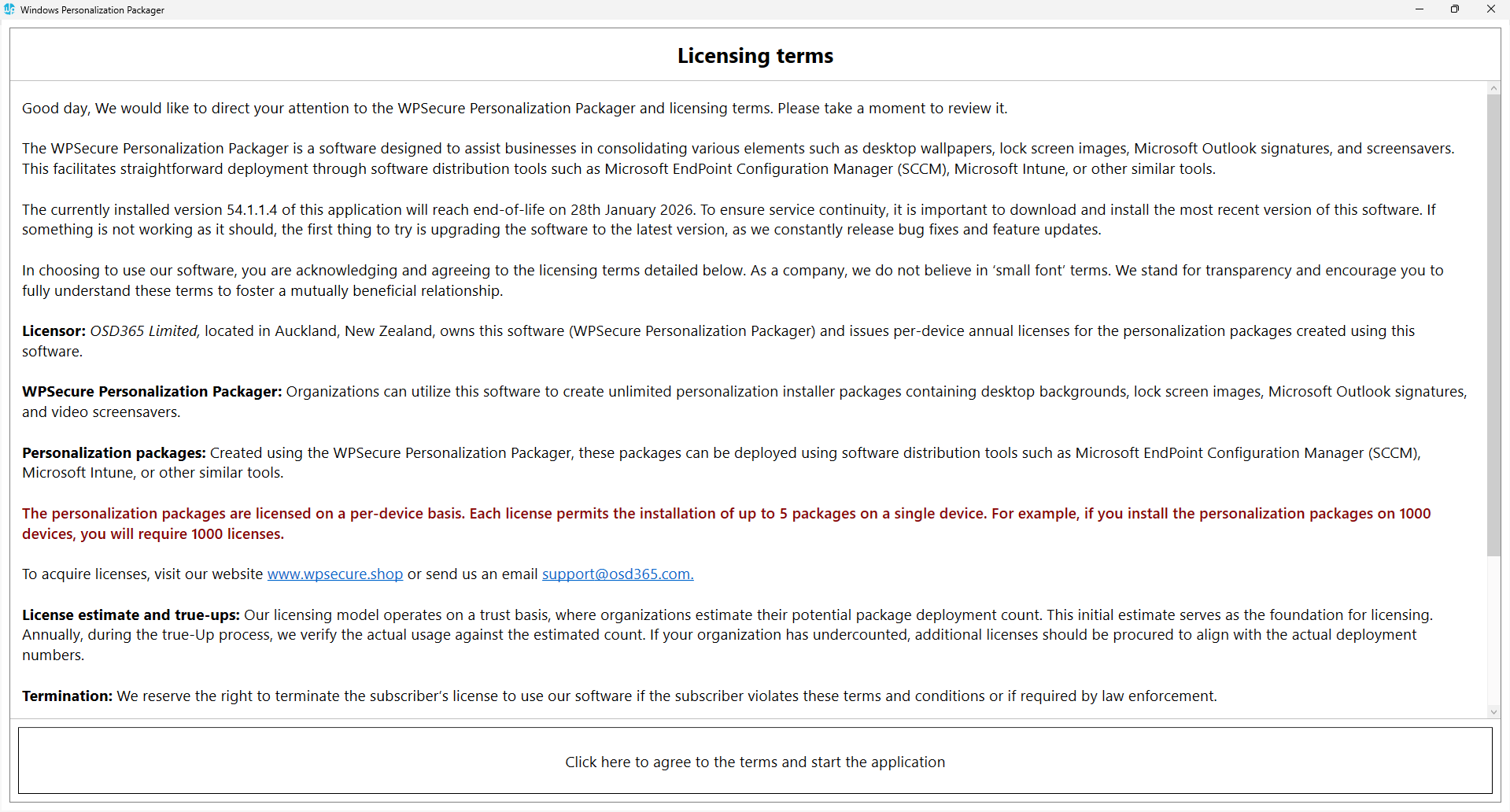
Task: Click the support@osd365.com email link
Action: coord(617,574)
